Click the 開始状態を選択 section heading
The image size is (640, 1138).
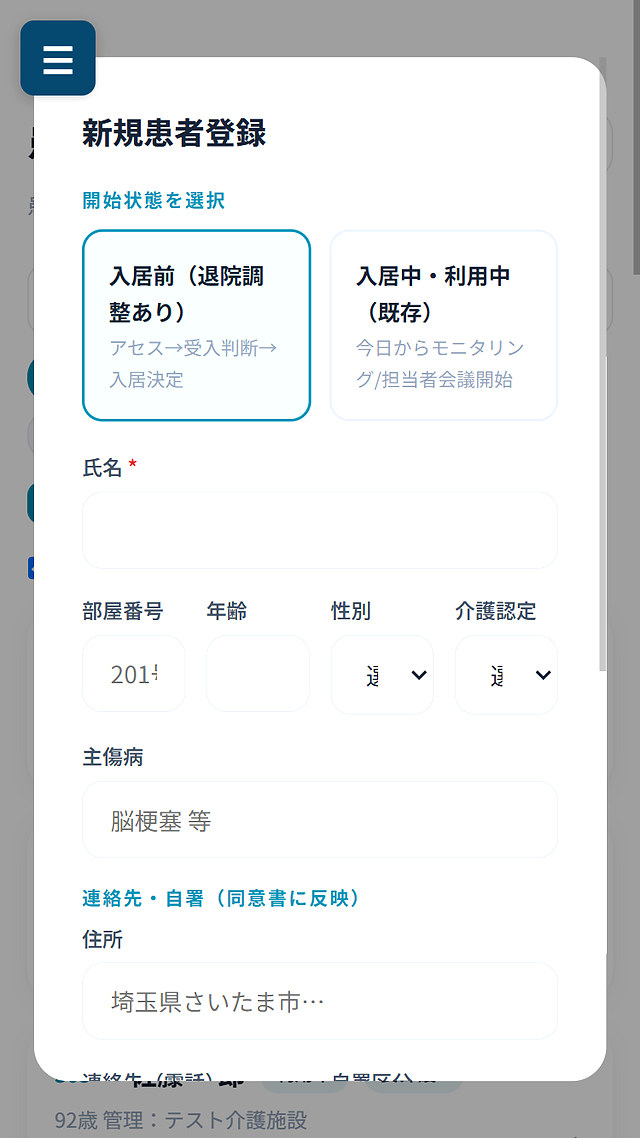point(154,201)
